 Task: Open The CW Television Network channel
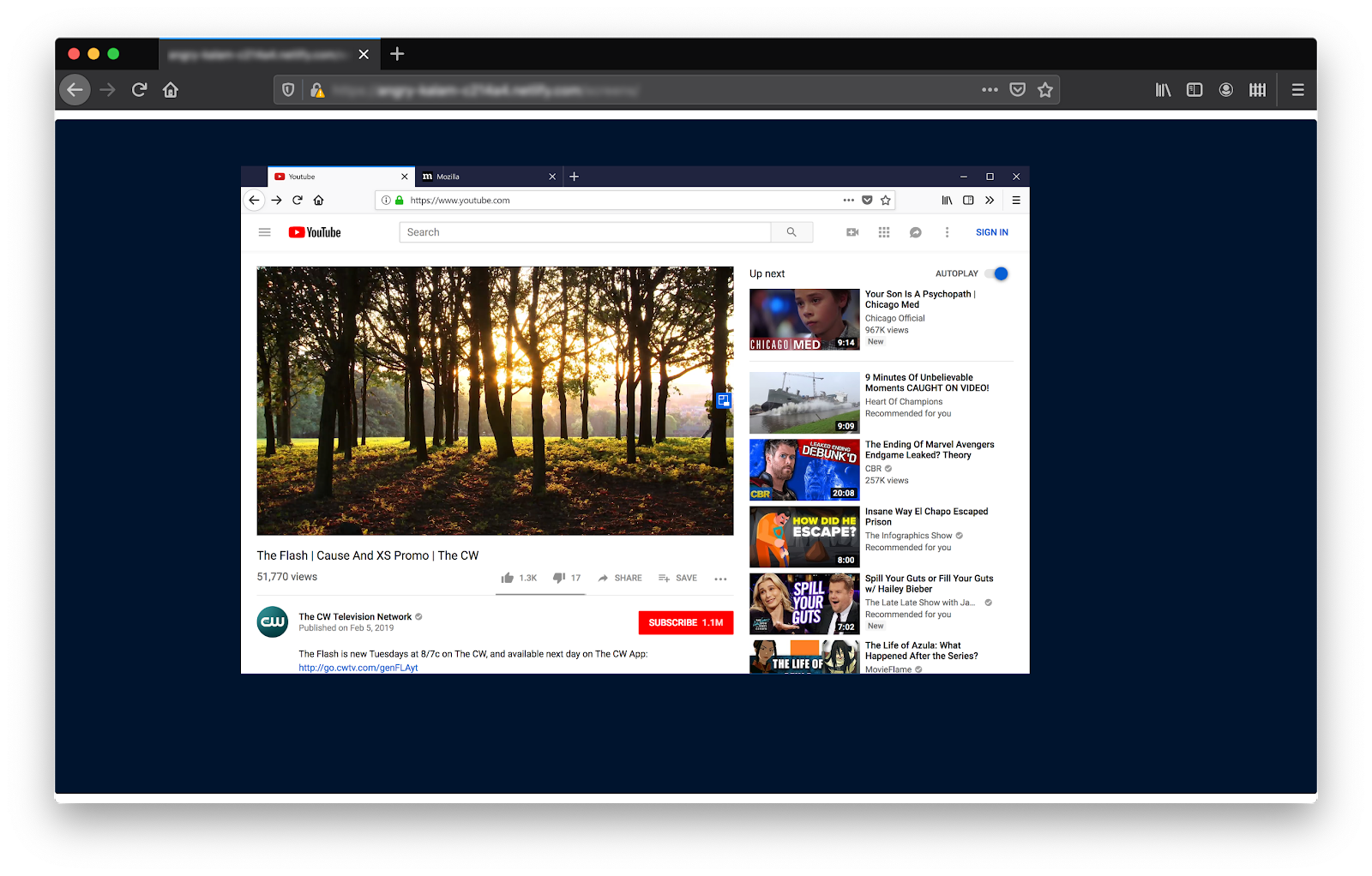tap(355, 616)
